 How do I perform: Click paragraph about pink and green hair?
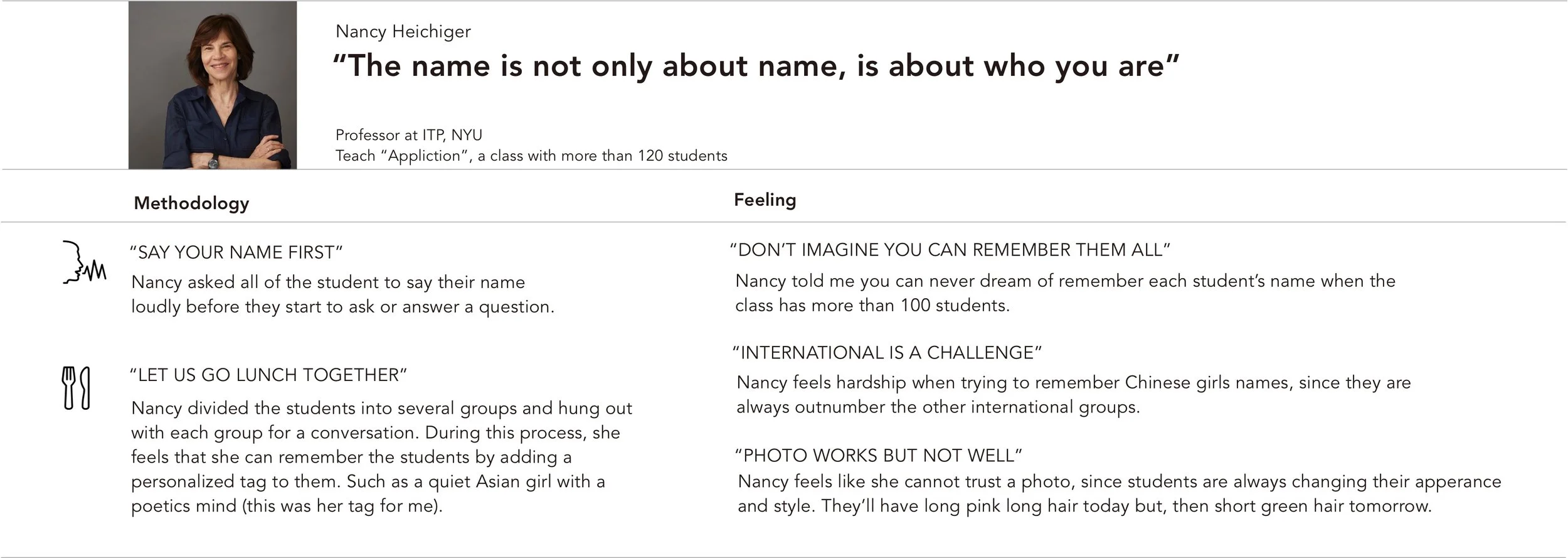1120,494
